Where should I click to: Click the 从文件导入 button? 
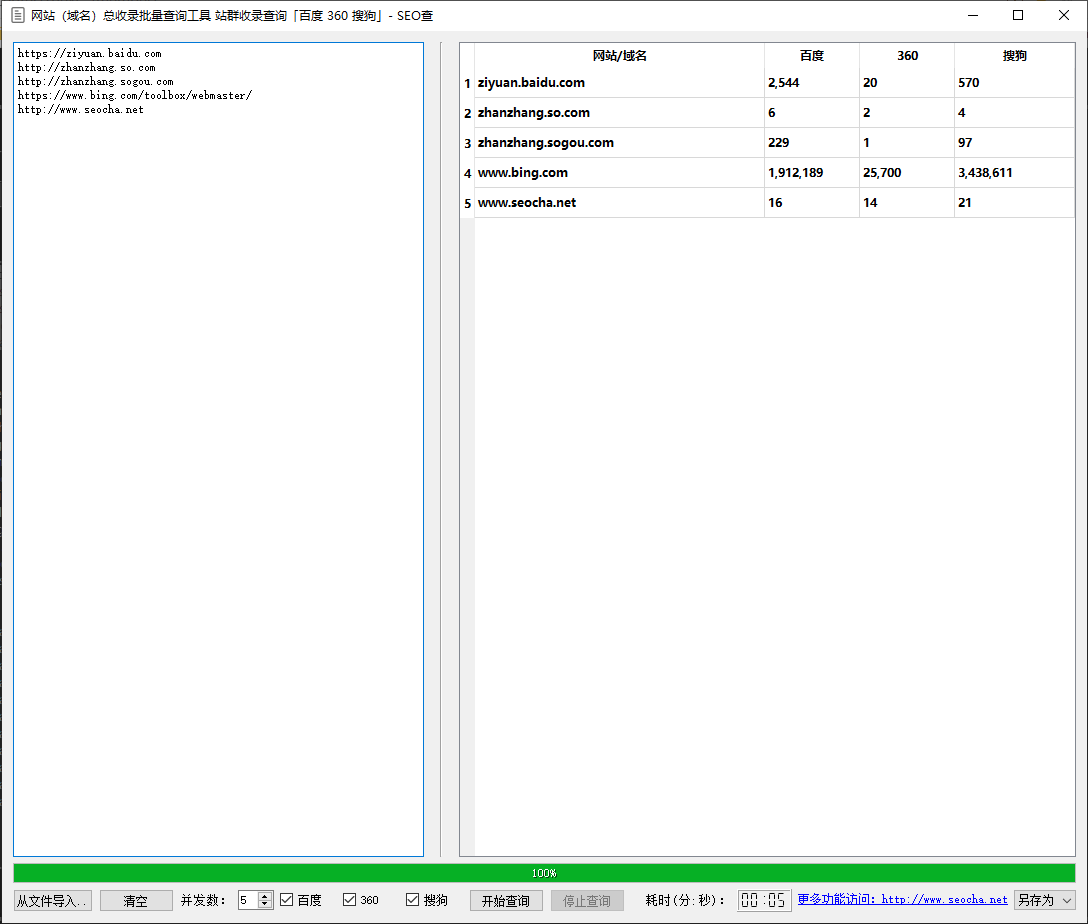(x=53, y=900)
